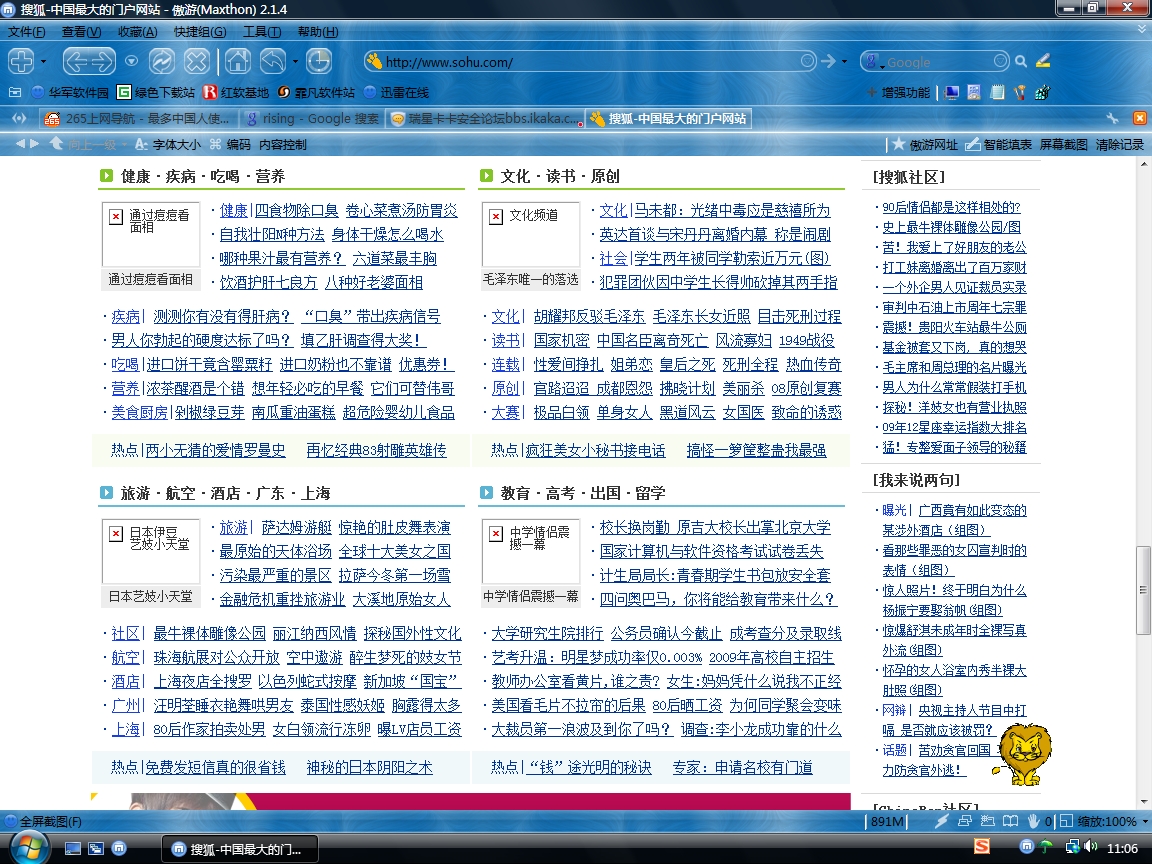
Task: Click the 编码 toolbar button
Action: (230, 145)
